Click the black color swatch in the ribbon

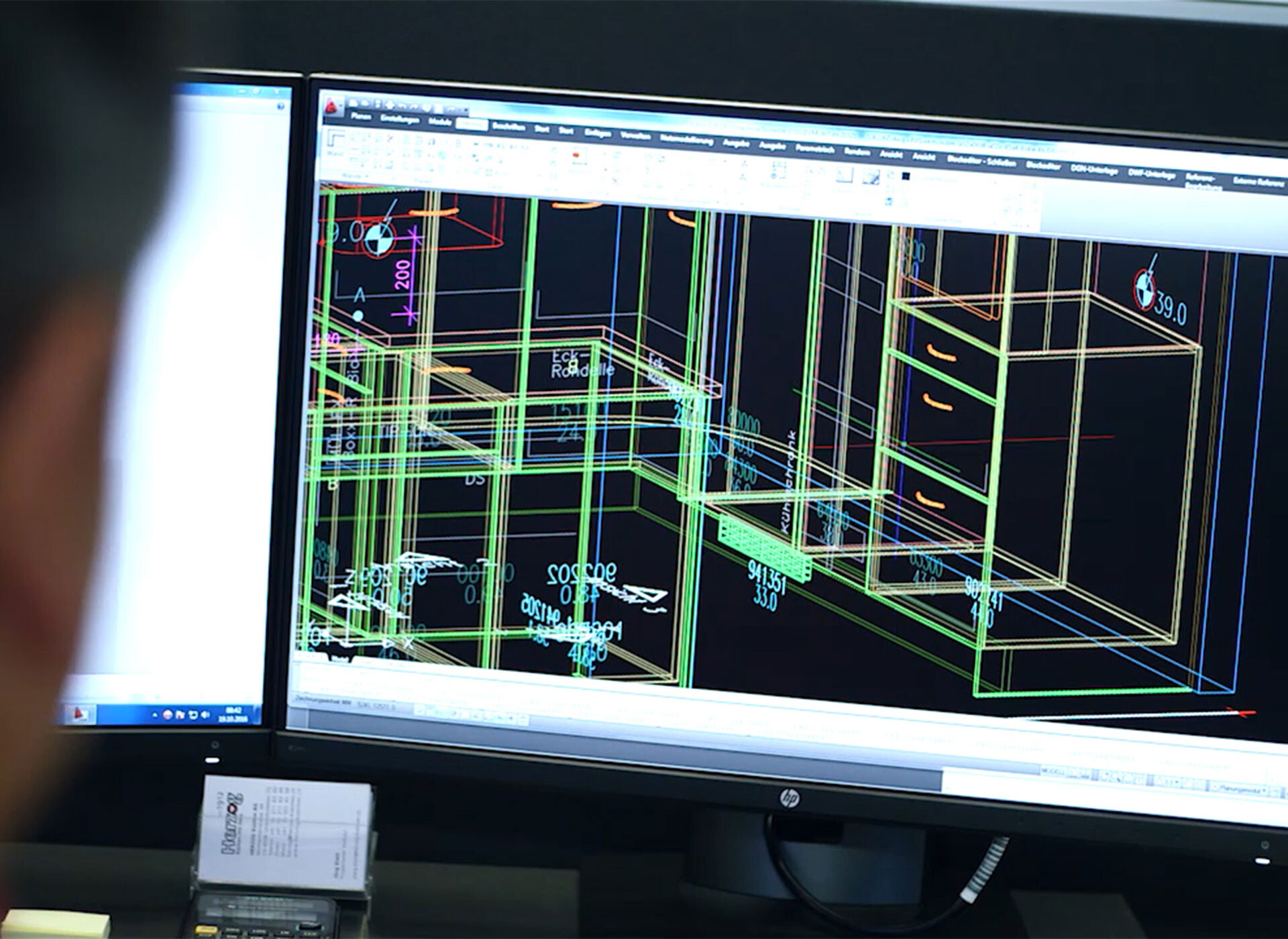pos(906,176)
